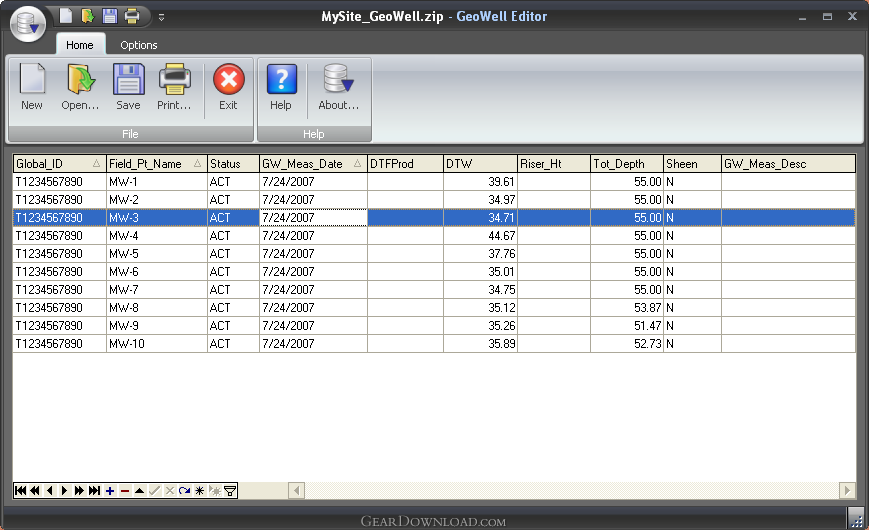Screen dimensions: 869x530
Task: Click Tot_Depth value 52.73
Action: pyautogui.click(x=627, y=344)
